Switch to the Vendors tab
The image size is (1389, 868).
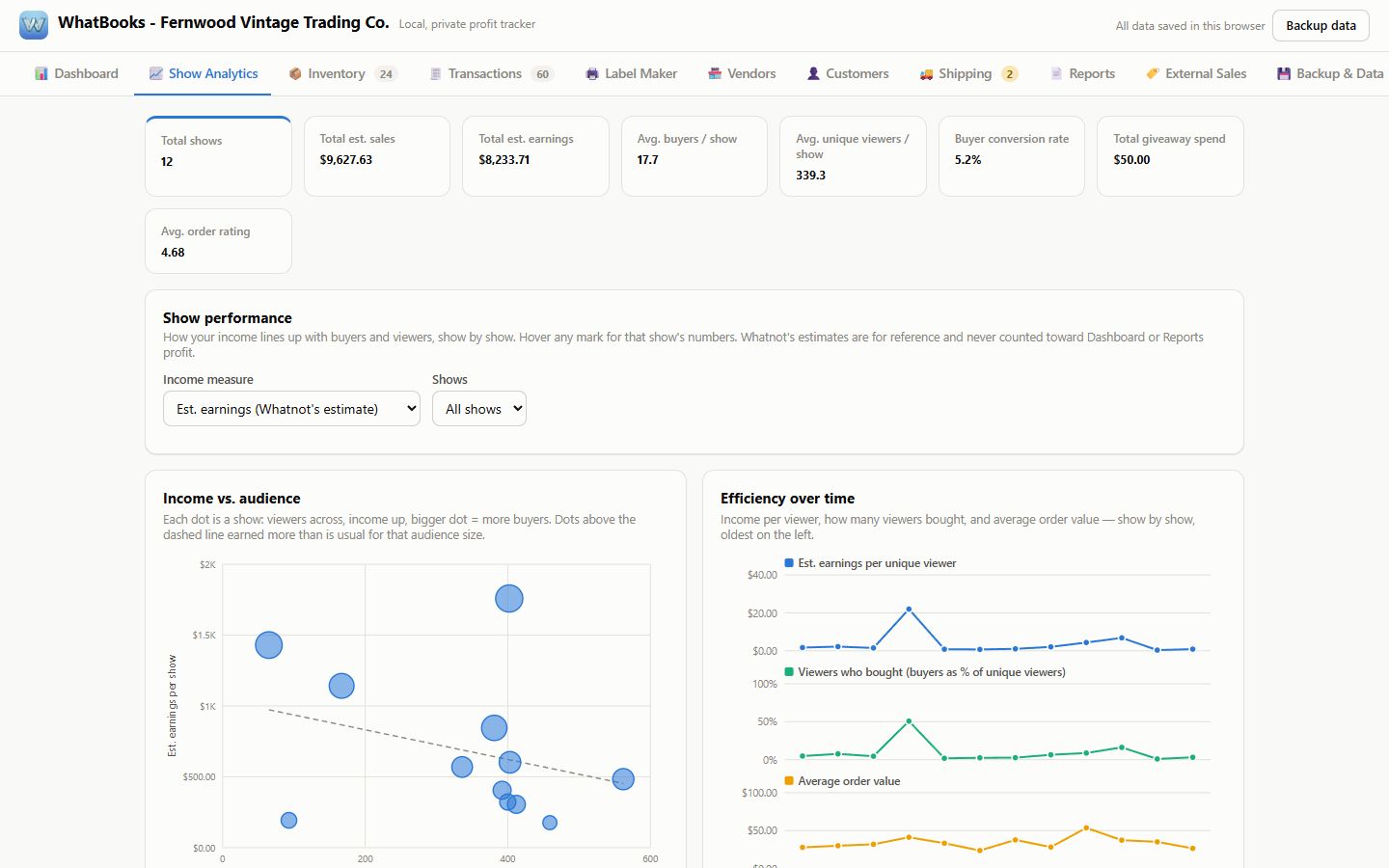742,73
